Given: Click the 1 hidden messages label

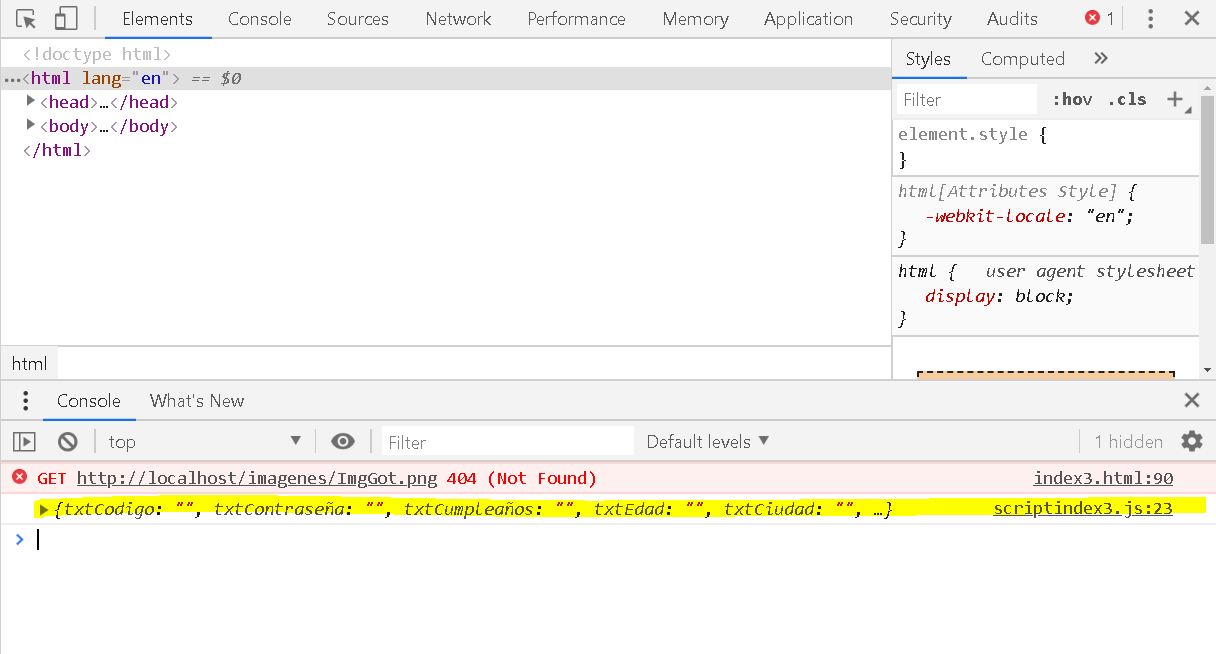Looking at the screenshot, I should [1128, 442].
